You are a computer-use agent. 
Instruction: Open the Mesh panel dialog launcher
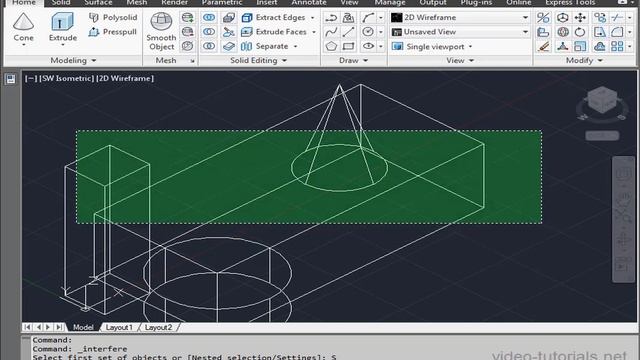point(193,61)
